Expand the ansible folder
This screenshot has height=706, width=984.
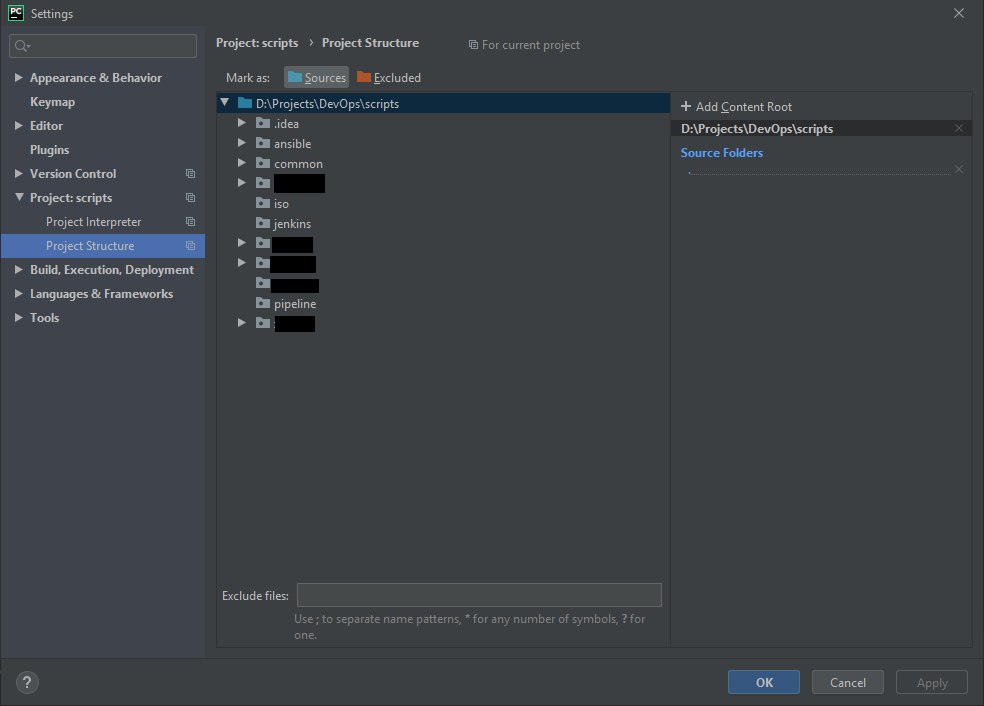[x=242, y=143]
